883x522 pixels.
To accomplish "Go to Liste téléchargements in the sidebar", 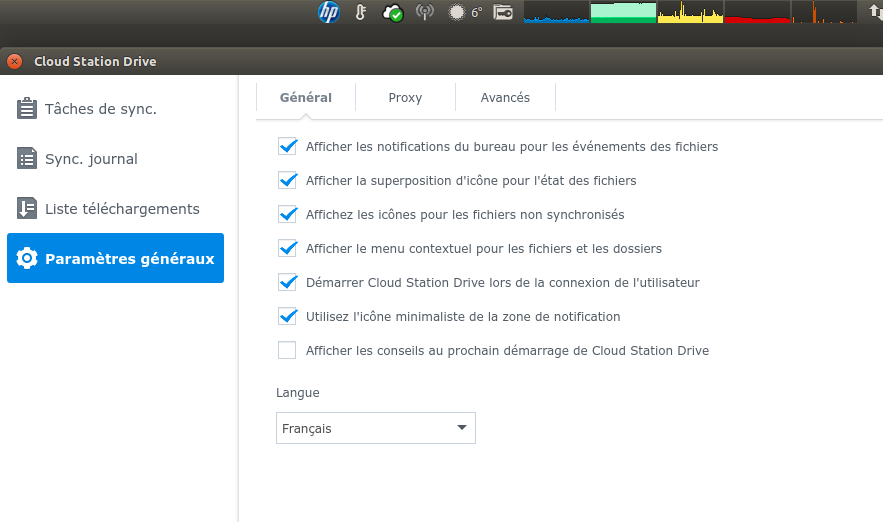I will point(122,209).
